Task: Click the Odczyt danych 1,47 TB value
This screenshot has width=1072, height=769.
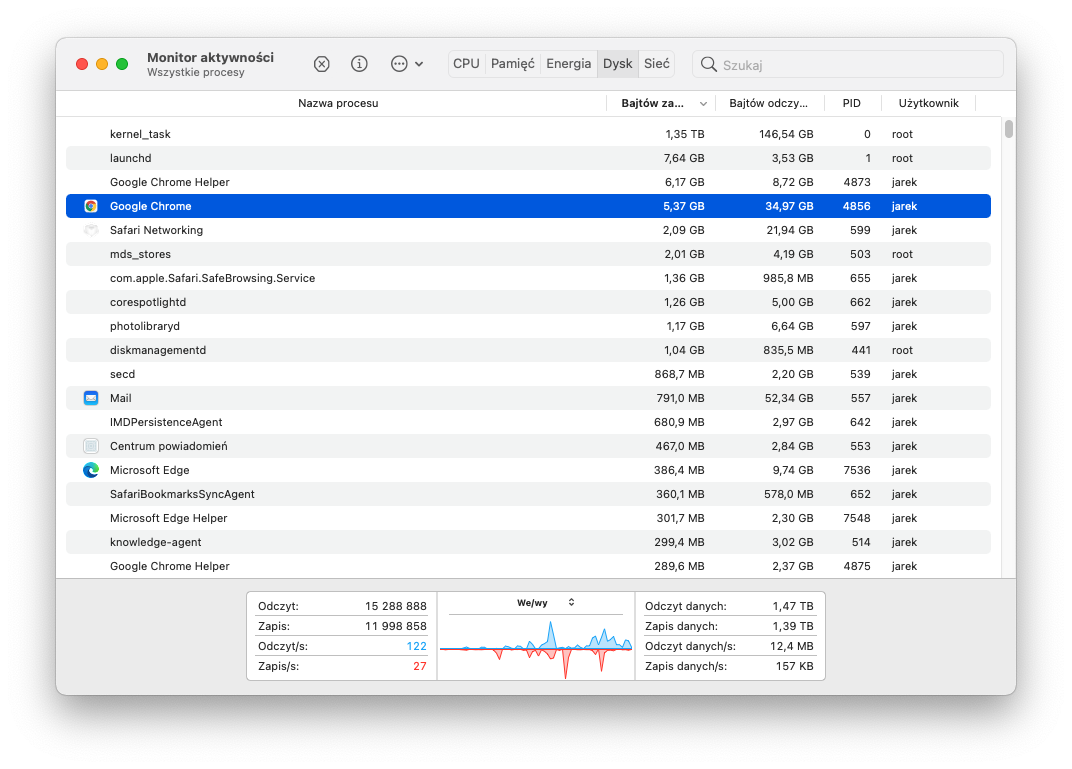Action: click(793, 606)
